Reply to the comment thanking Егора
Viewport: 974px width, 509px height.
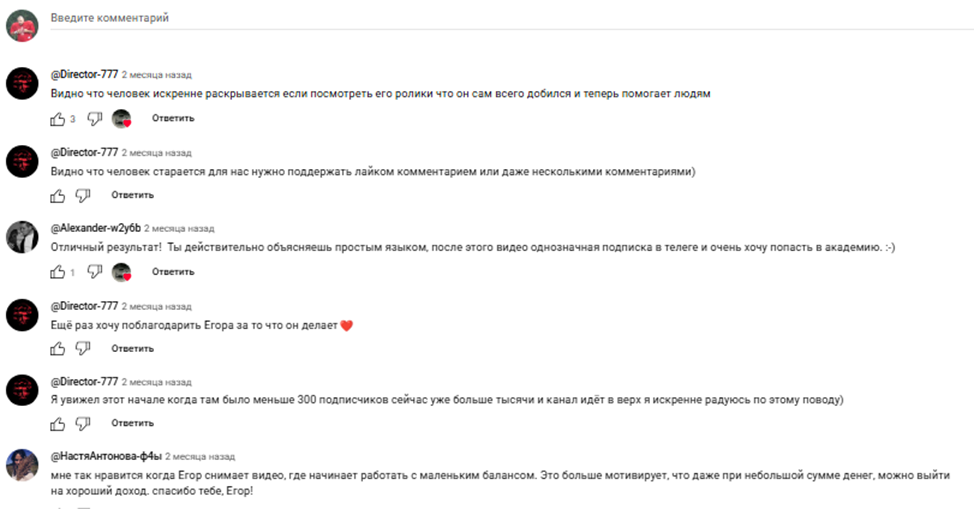(132, 349)
